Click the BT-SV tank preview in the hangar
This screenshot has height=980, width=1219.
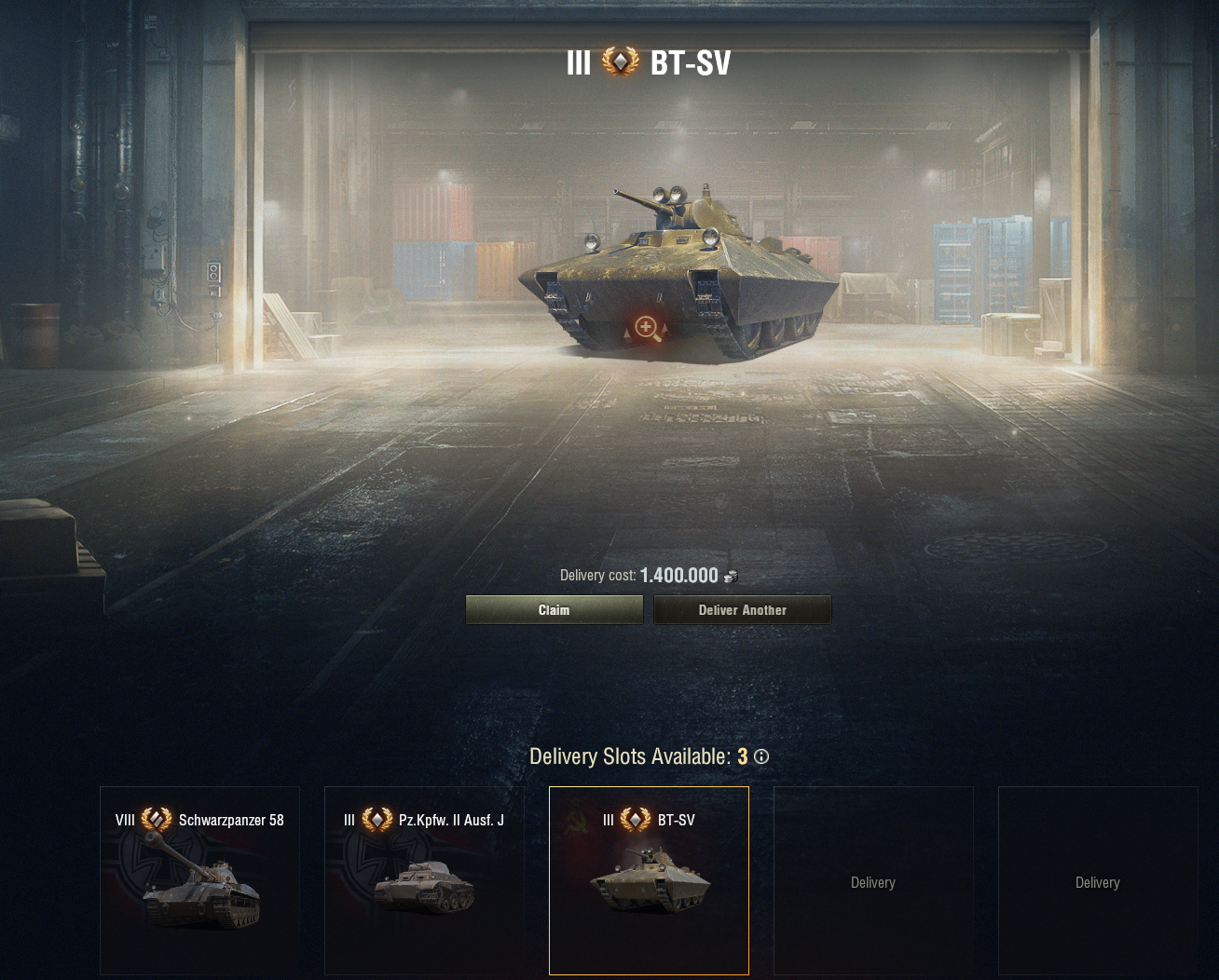pyautogui.click(x=678, y=270)
